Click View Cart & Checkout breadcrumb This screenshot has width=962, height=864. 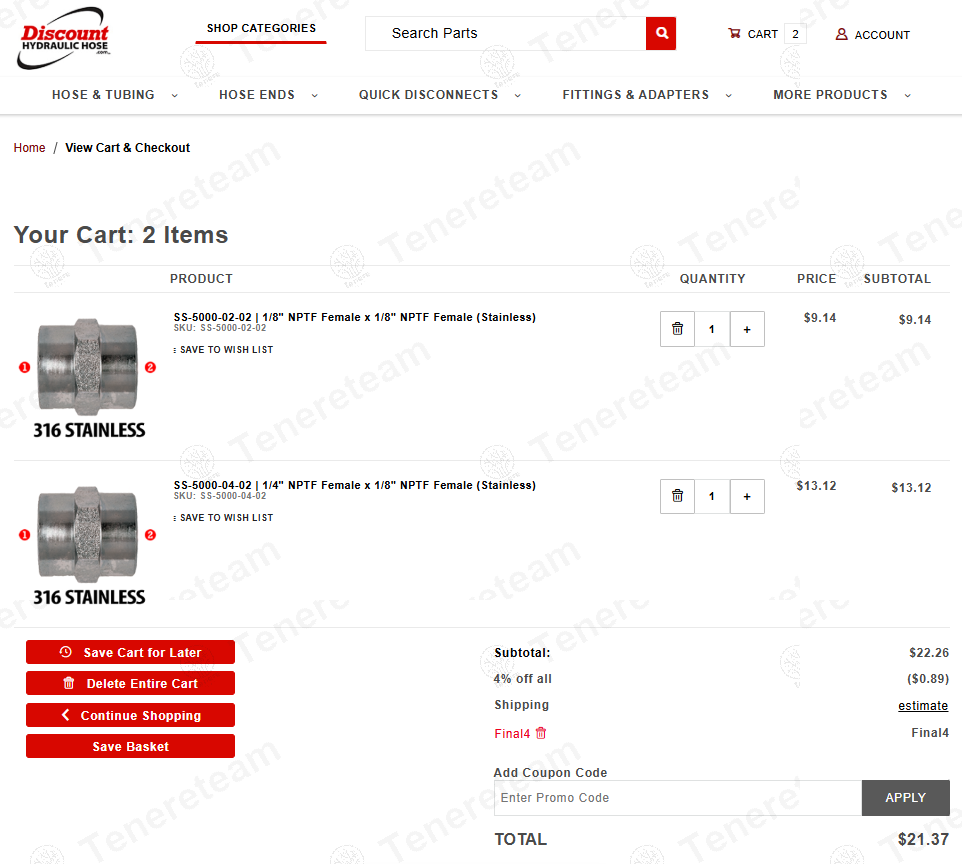tap(128, 148)
